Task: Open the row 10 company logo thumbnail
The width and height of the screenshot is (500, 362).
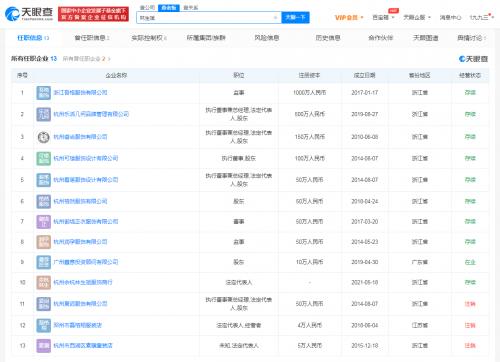Action: tap(44, 282)
